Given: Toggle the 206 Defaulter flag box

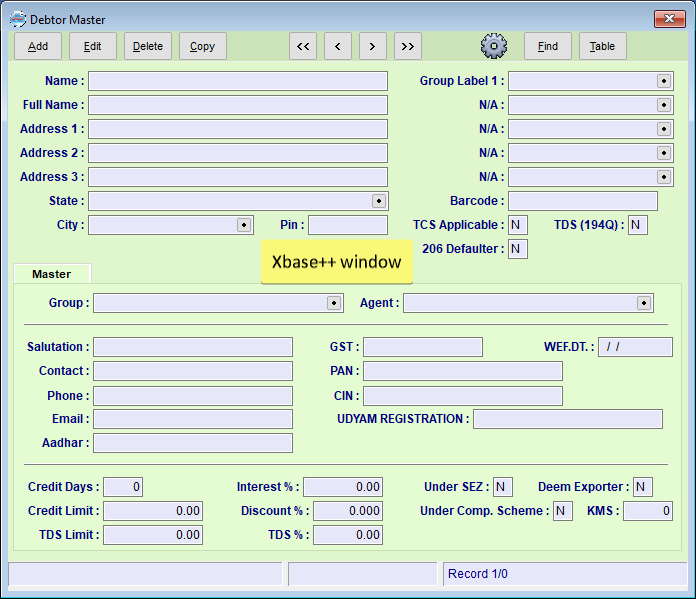Looking at the screenshot, I should (x=518, y=249).
